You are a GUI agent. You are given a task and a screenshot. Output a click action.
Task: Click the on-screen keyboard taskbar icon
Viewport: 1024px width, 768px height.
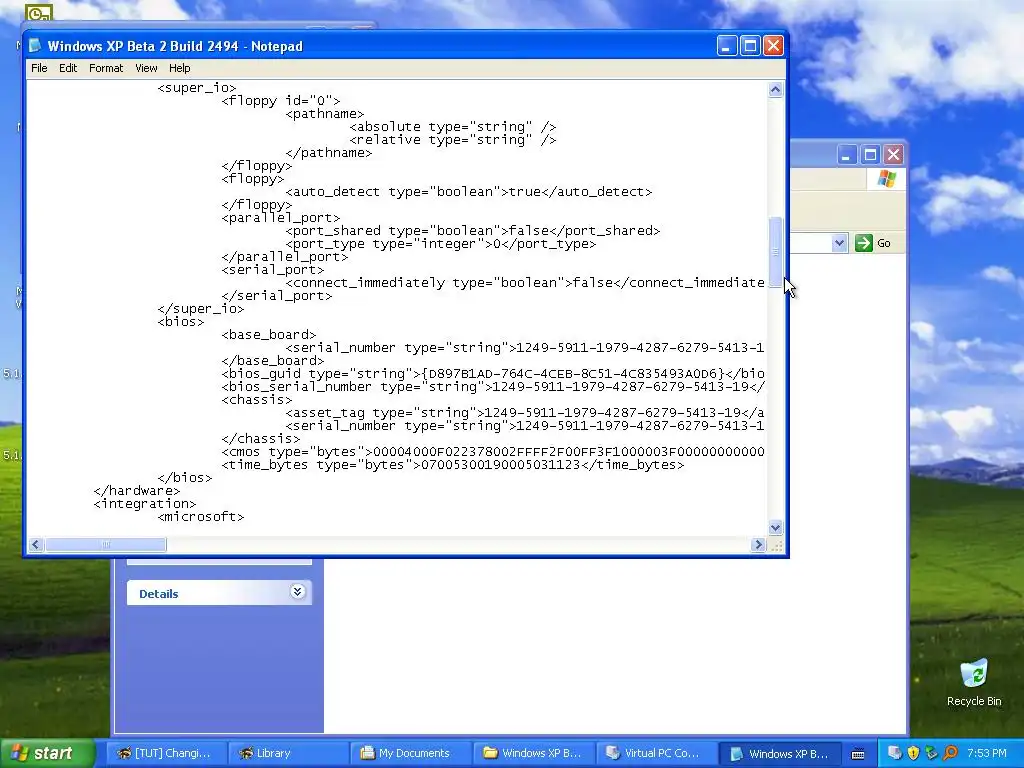tap(858, 754)
